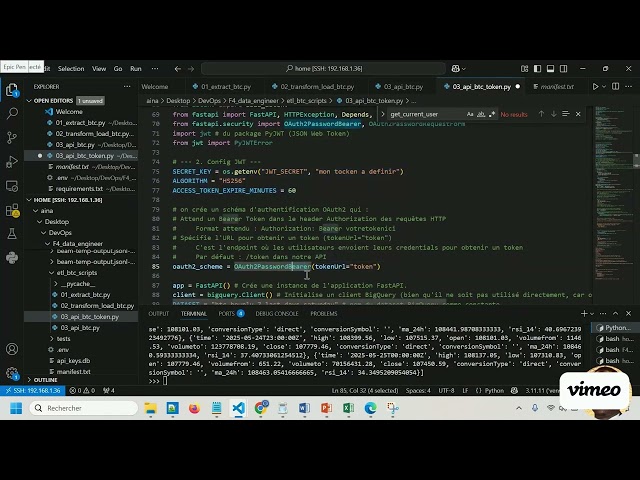The height and width of the screenshot is (480, 640).
Task: Run the Python file with play icon
Action: pos(595,87)
